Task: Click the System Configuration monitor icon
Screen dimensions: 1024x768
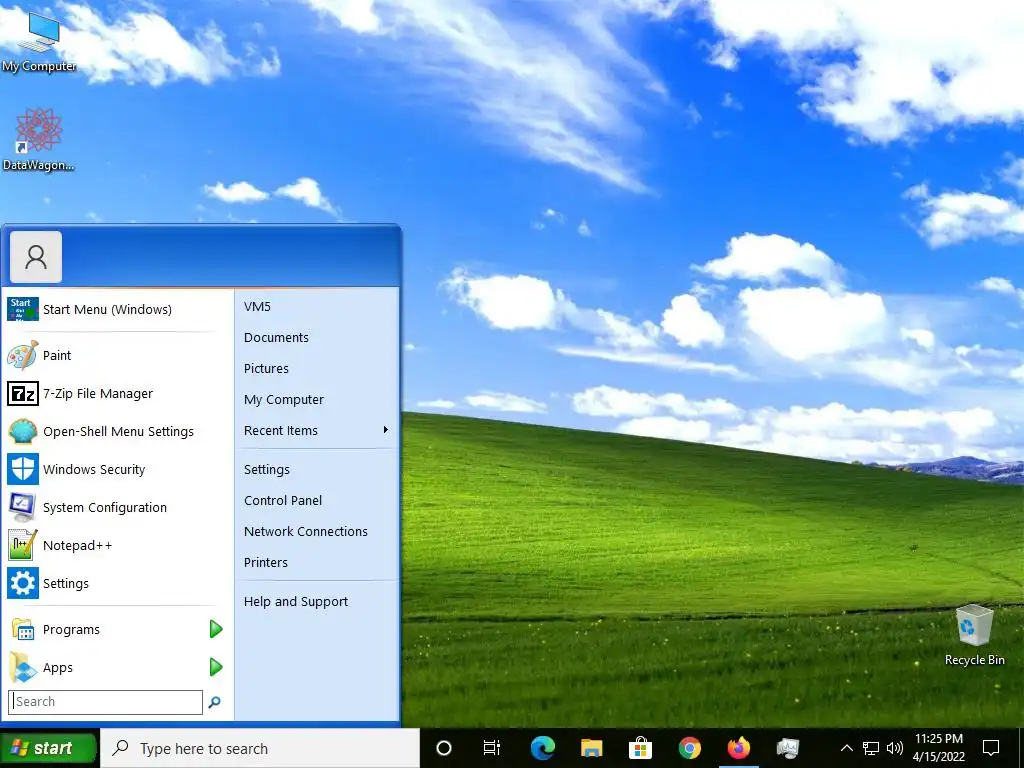Action: click(23, 507)
